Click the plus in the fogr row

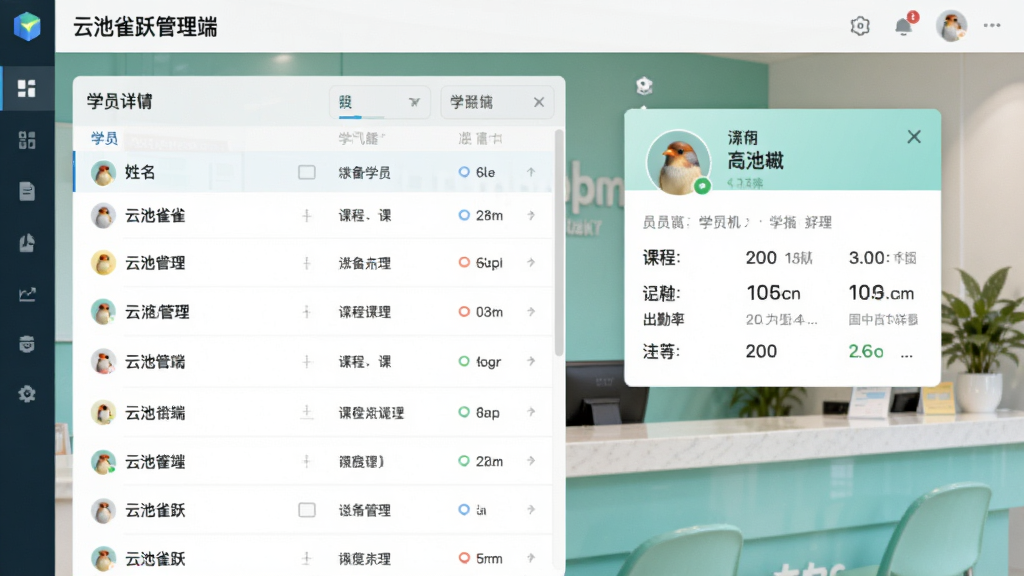307,362
